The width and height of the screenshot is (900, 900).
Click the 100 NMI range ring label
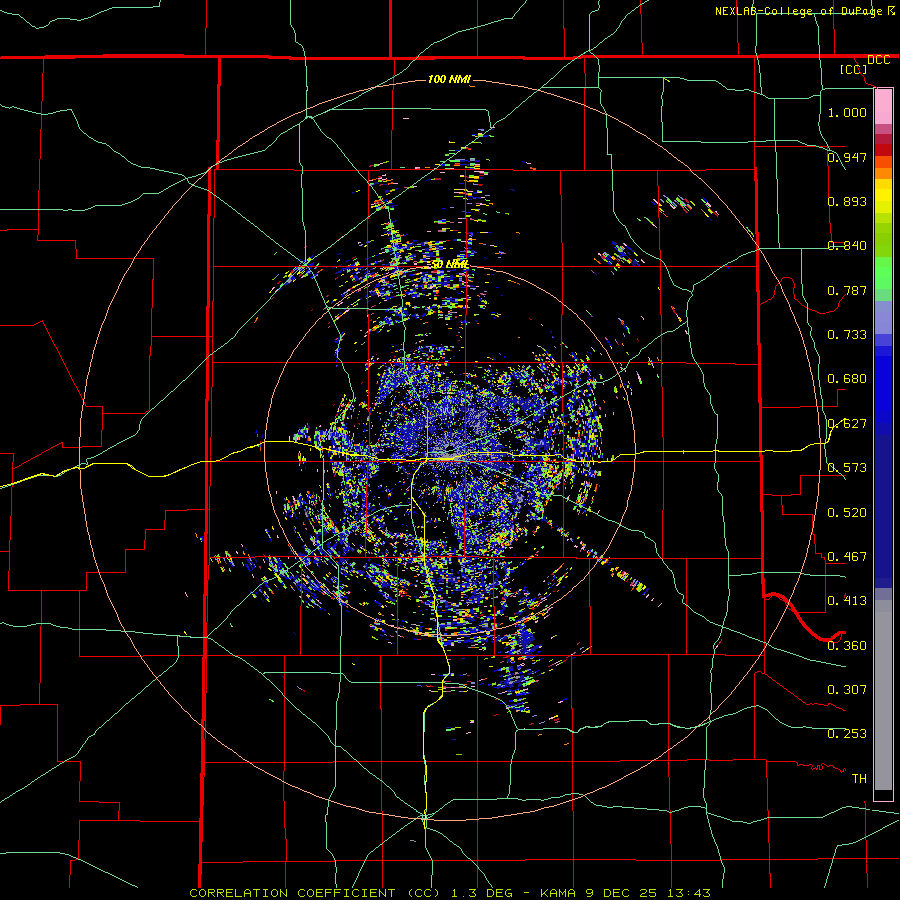tap(449, 79)
